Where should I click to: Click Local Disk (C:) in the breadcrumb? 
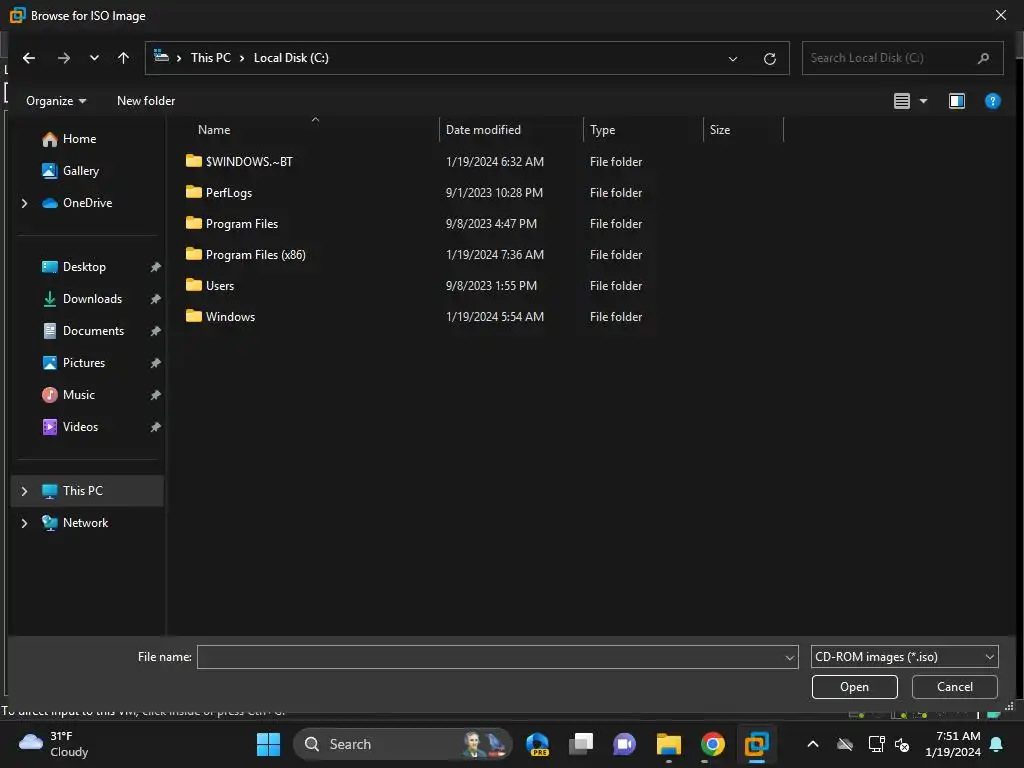[291, 58]
